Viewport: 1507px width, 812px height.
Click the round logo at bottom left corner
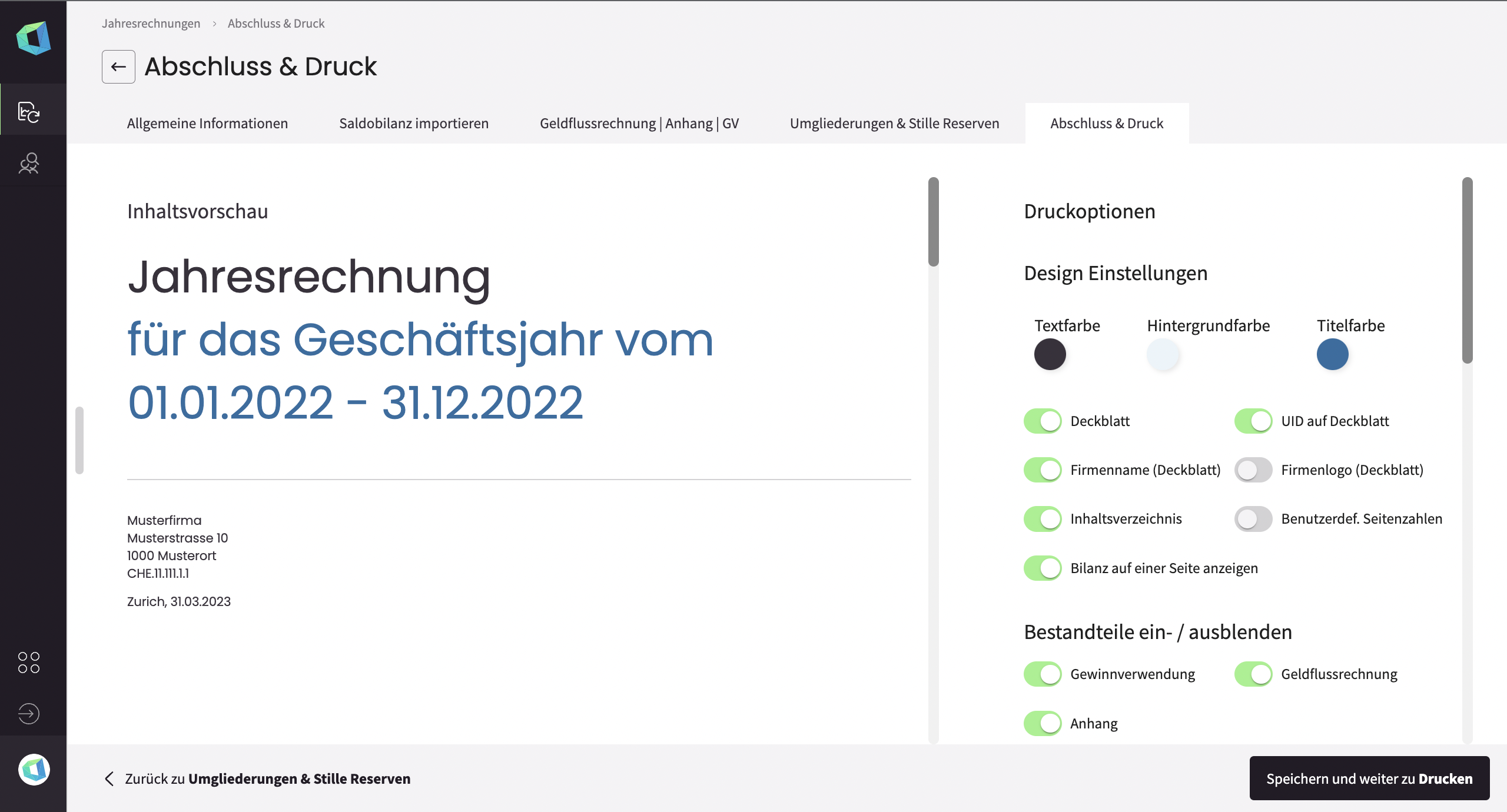pos(32,770)
